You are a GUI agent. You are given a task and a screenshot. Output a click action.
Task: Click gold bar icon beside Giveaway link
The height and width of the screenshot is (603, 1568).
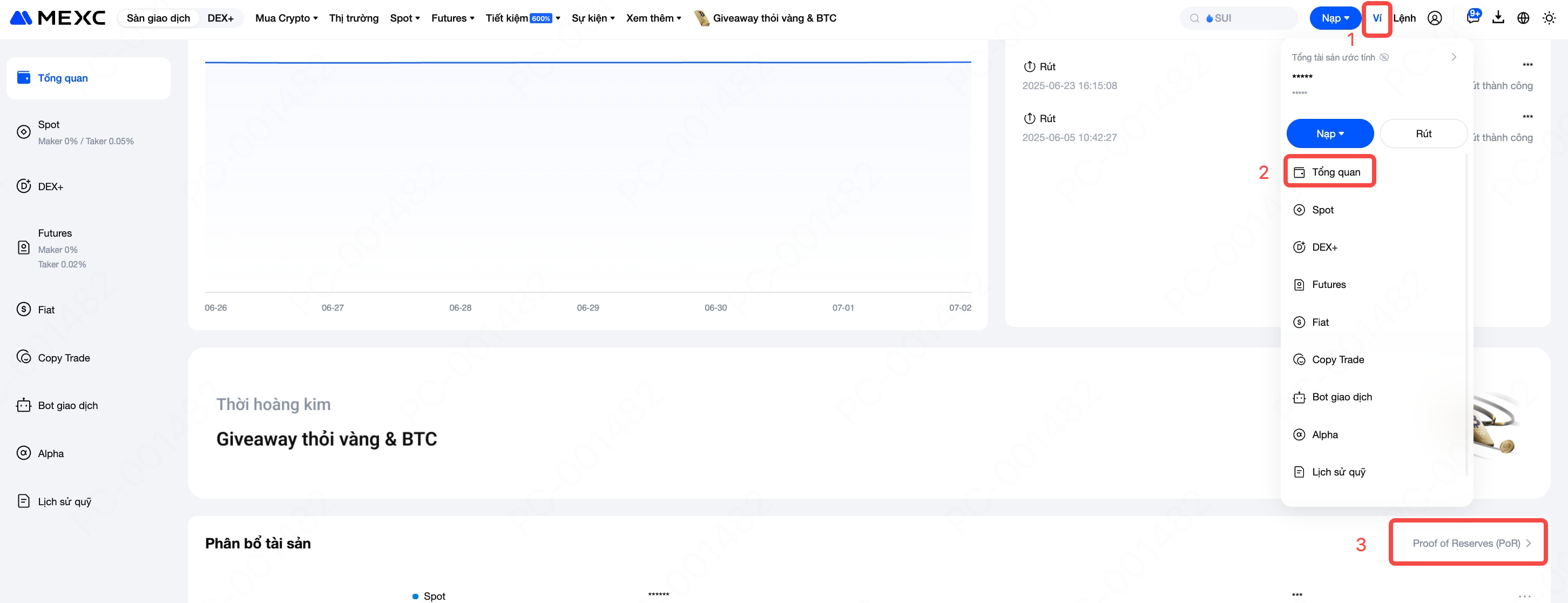click(702, 18)
